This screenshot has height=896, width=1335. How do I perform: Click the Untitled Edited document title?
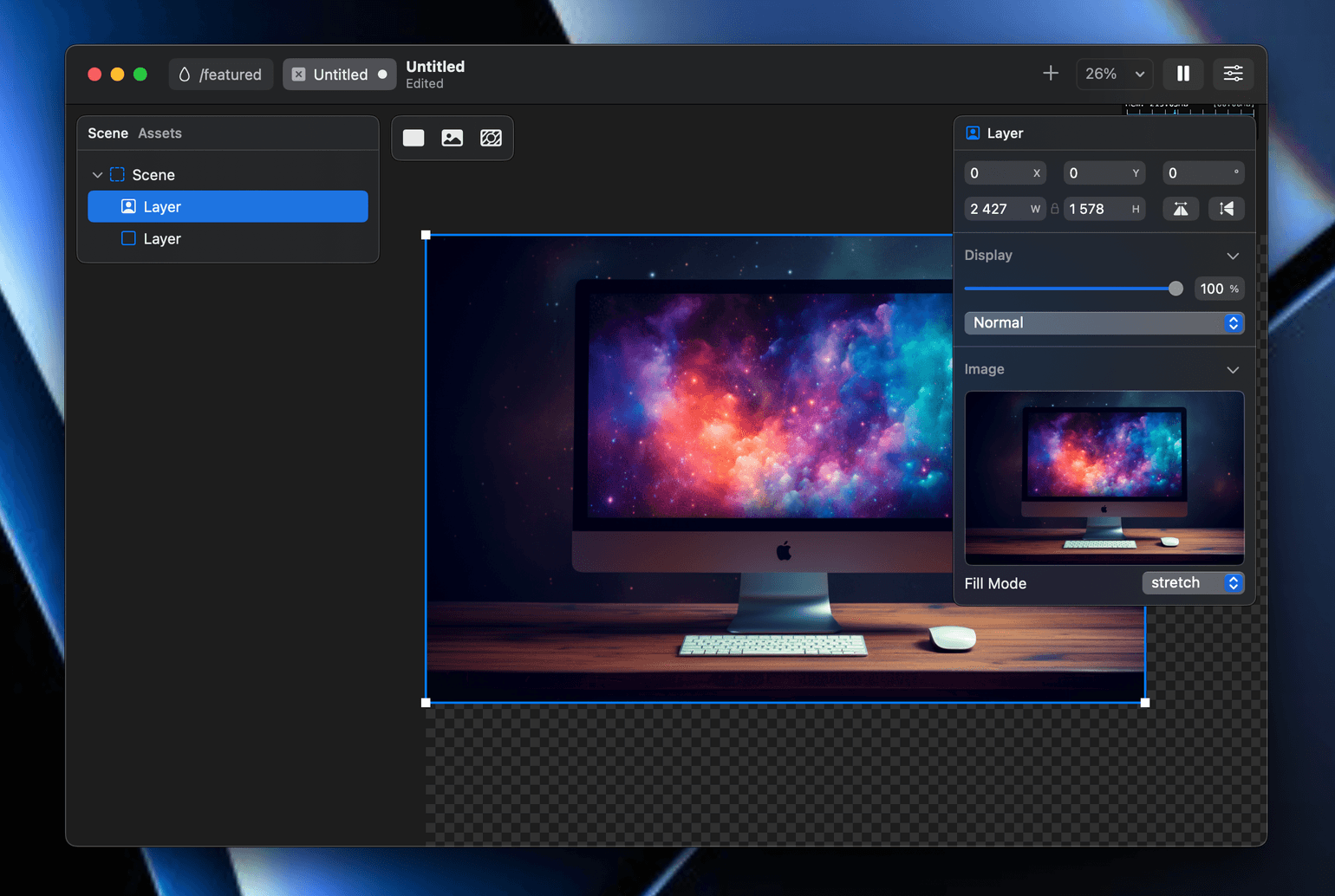point(435,75)
